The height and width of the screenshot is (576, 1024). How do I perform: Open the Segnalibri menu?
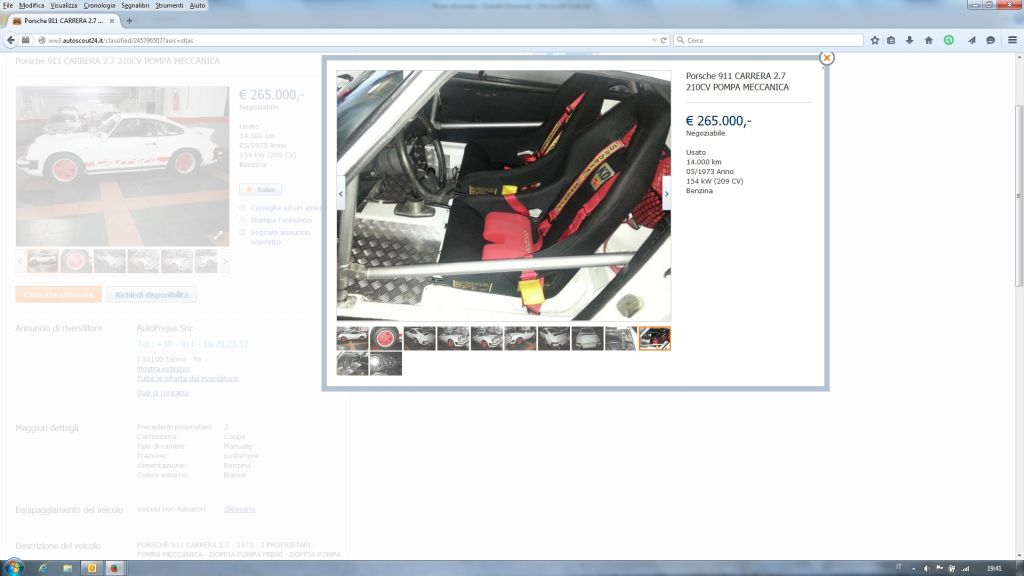point(135,5)
